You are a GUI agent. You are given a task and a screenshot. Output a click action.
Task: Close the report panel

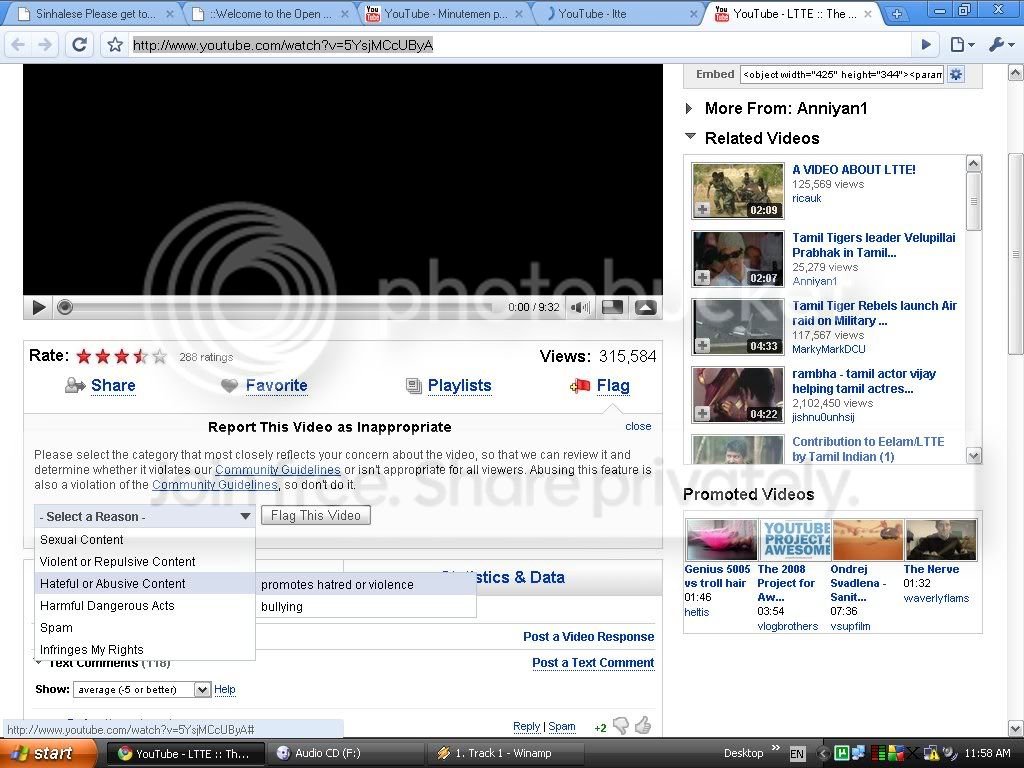(x=638, y=426)
